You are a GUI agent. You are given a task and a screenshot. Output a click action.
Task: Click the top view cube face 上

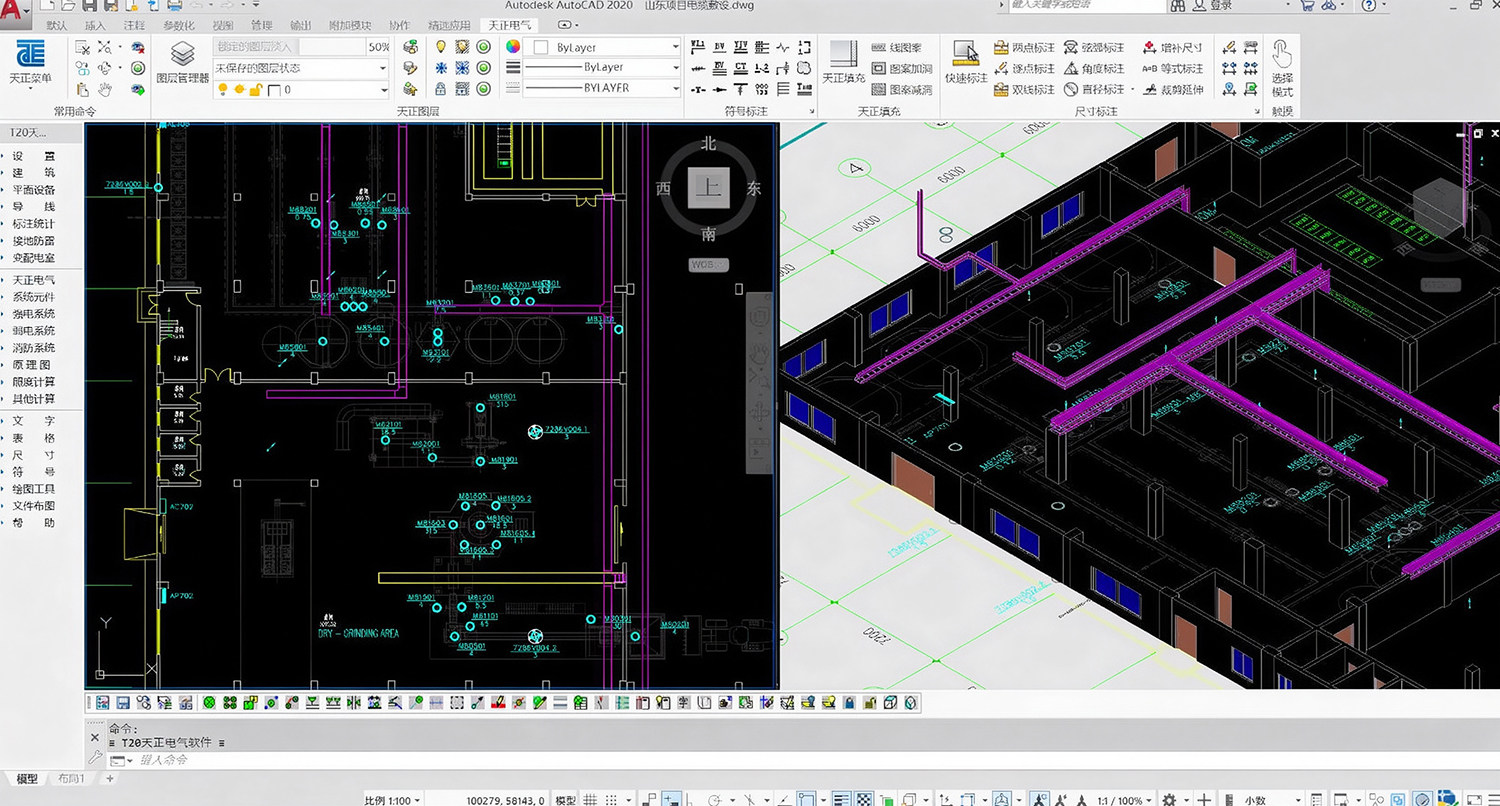[x=709, y=187]
